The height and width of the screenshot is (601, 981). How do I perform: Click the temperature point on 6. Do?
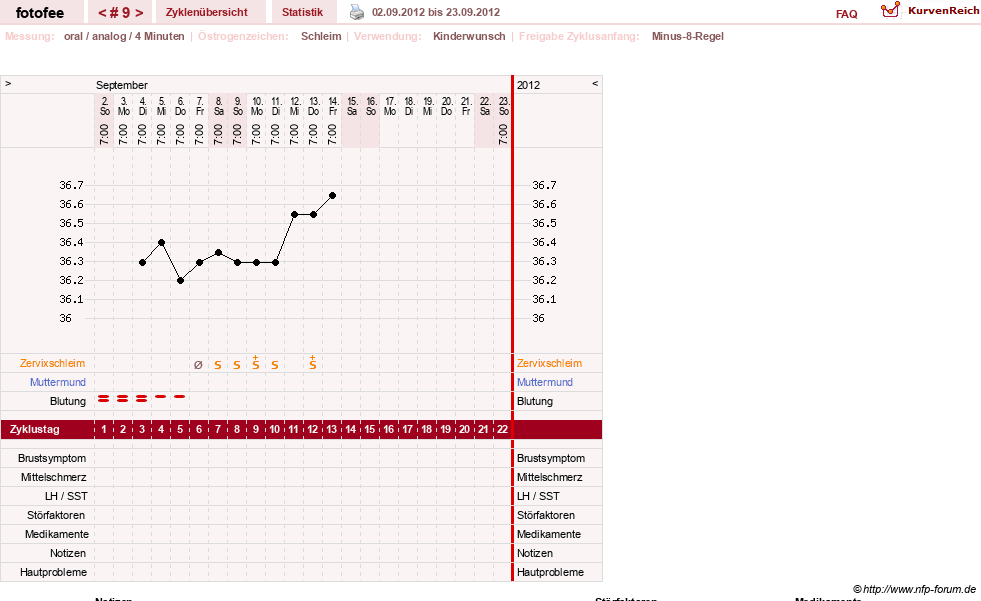(180, 281)
